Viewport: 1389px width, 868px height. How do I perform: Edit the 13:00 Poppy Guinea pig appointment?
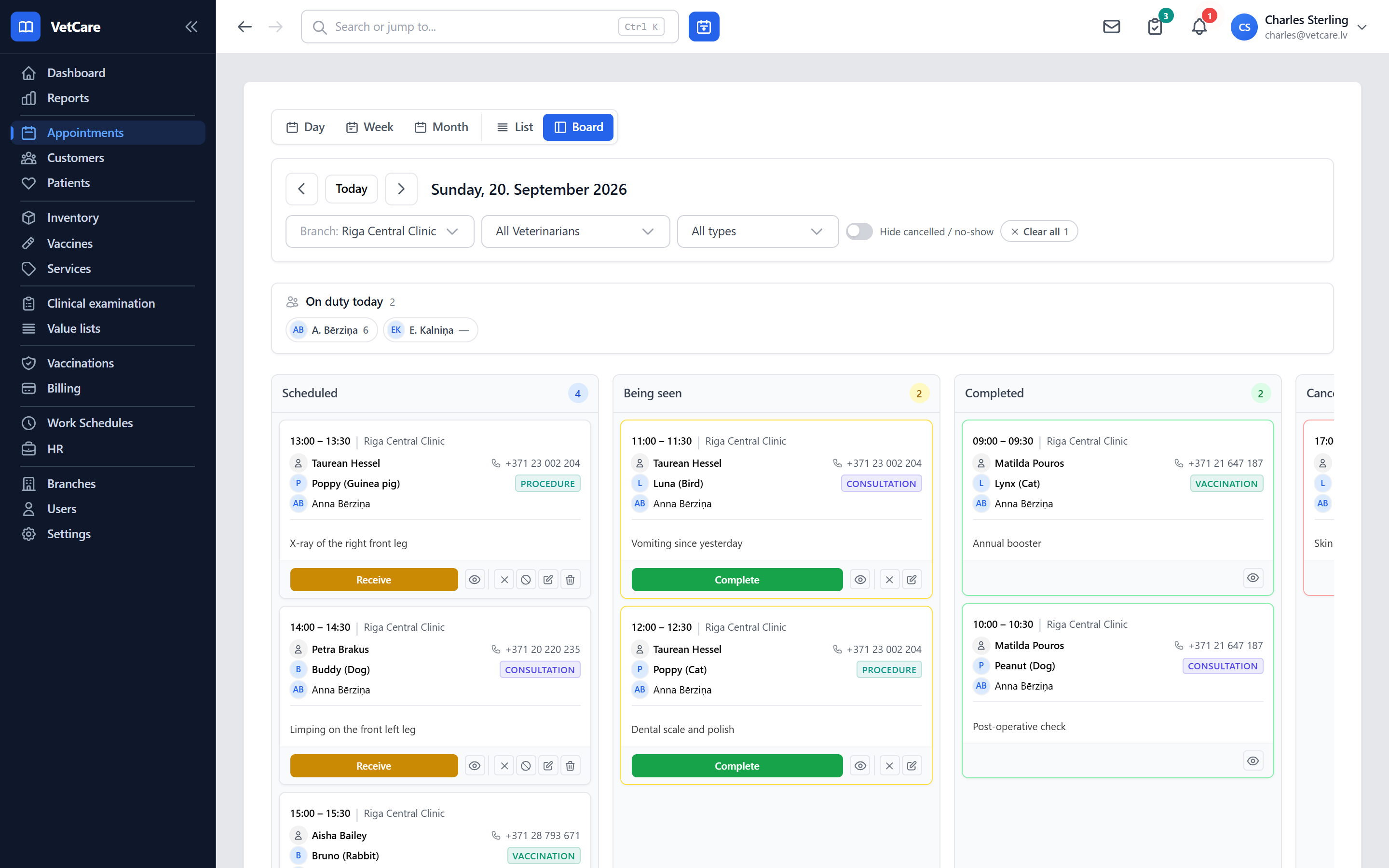coord(548,580)
